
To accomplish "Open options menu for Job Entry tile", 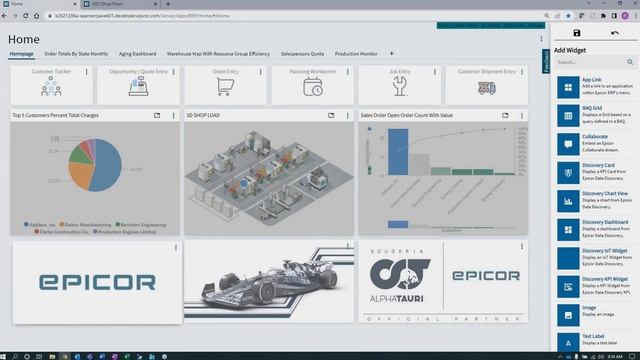I will 435,72.
